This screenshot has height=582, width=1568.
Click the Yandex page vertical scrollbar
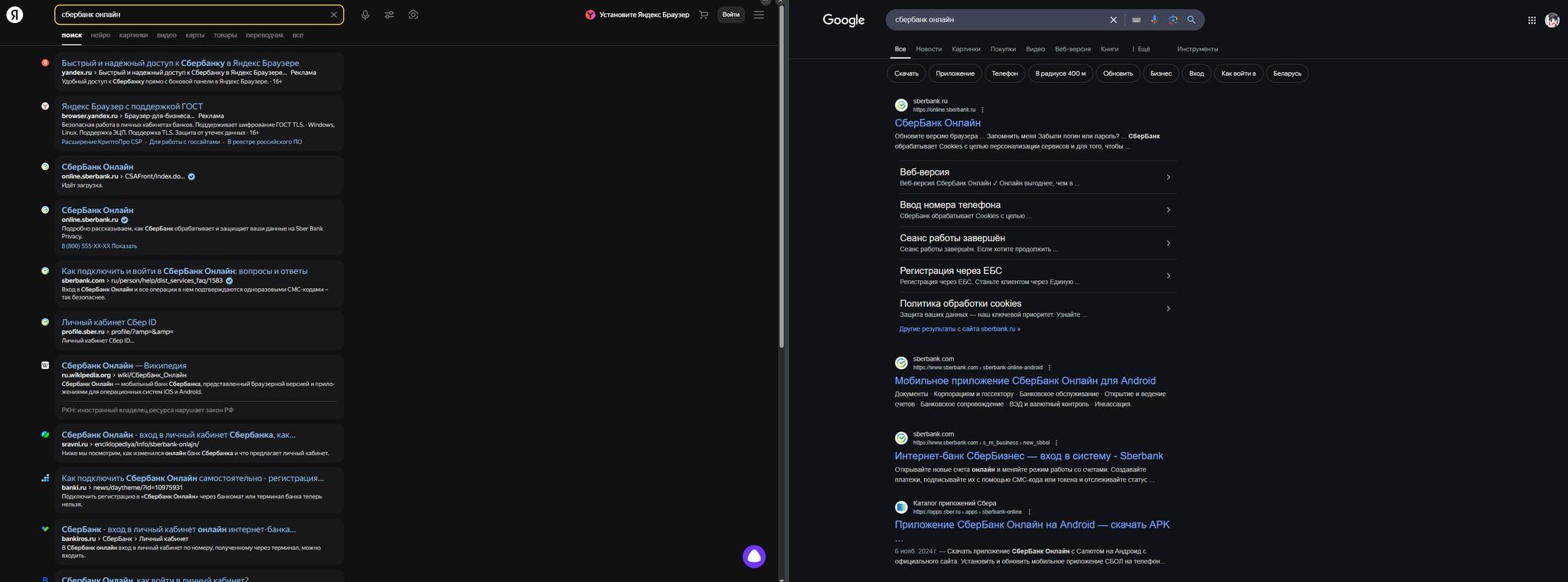(782, 176)
